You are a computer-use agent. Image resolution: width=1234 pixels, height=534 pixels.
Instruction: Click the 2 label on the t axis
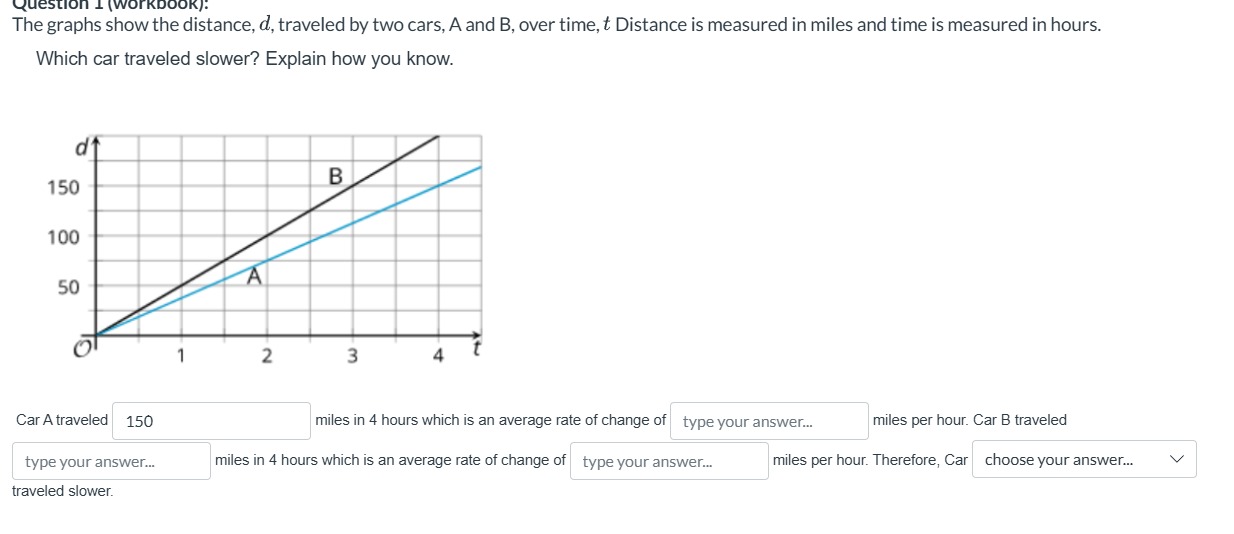point(266,355)
